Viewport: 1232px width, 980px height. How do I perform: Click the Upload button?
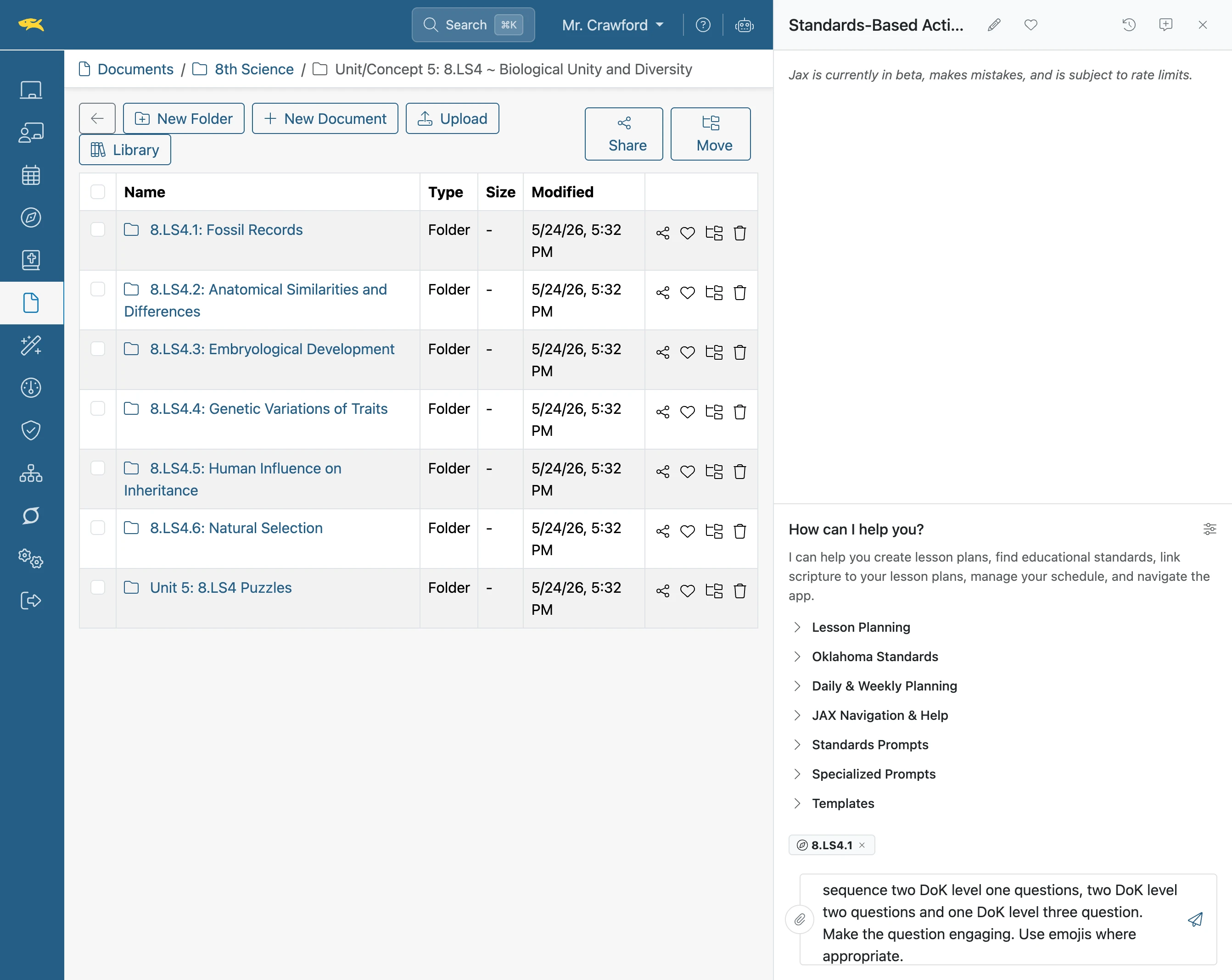click(452, 118)
